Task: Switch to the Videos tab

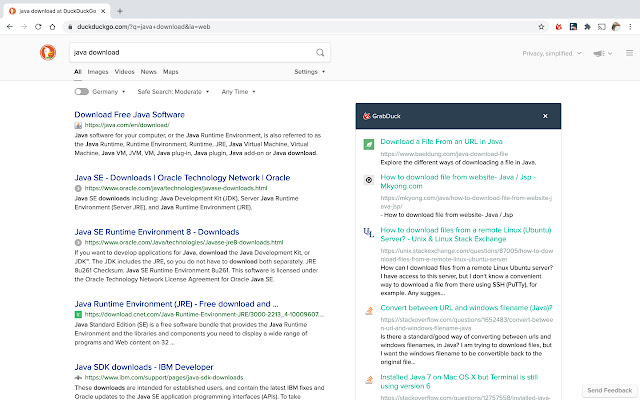Action: [124, 72]
